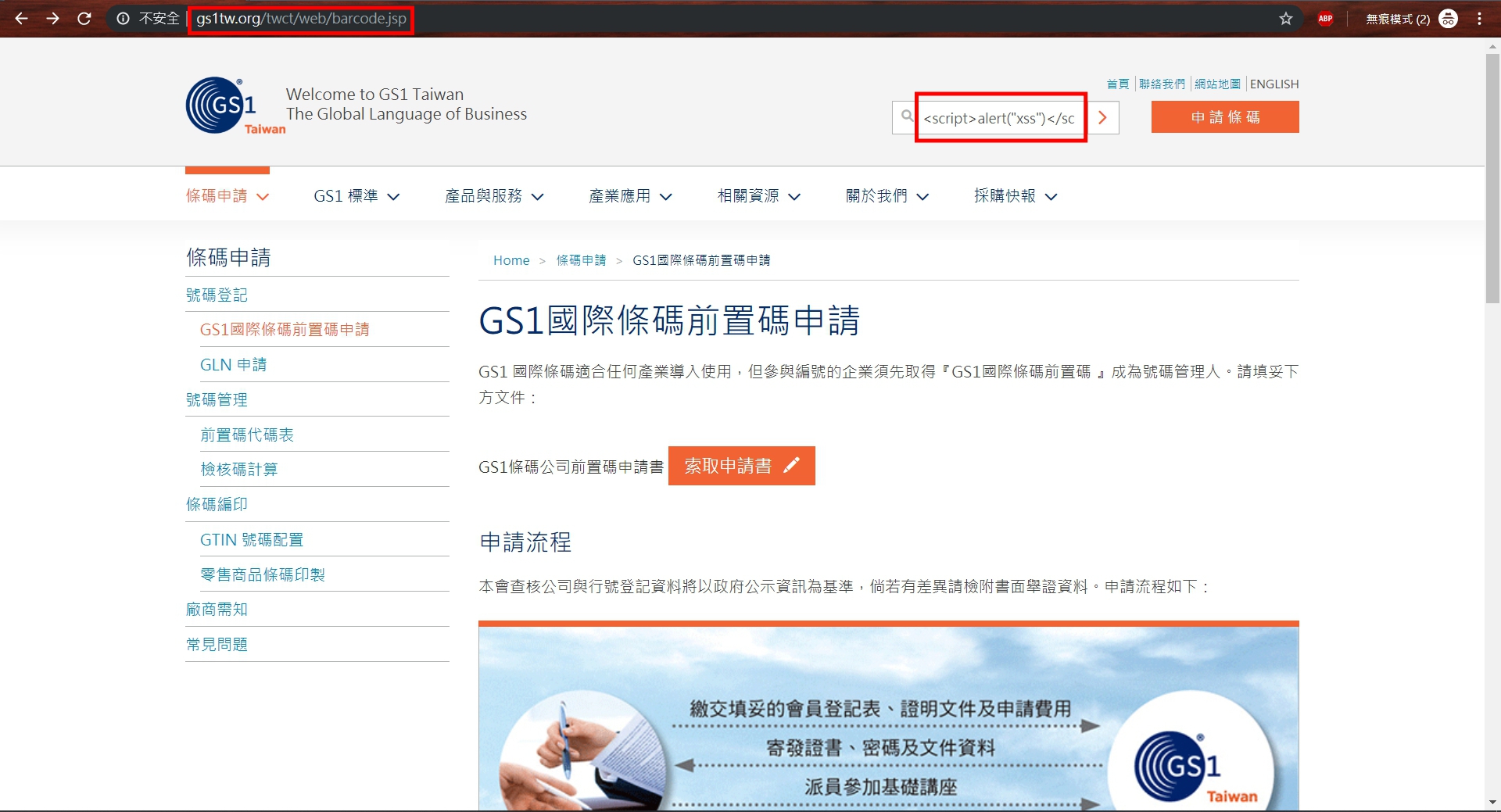Screen dimensions: 1501x812
Task: Open the ABP extension icon
Action: click(1325, 18)
